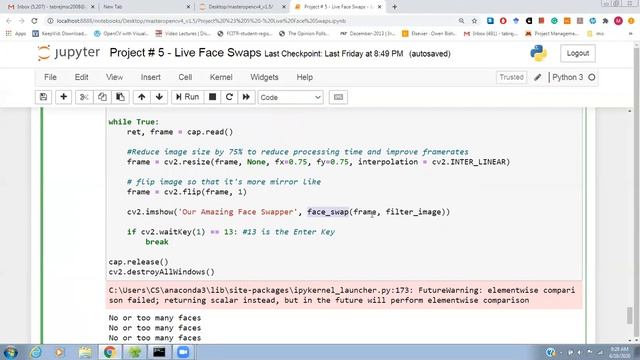Go back with browser back arrow
This screenshot has width=640, height=360.
(9, 21)
